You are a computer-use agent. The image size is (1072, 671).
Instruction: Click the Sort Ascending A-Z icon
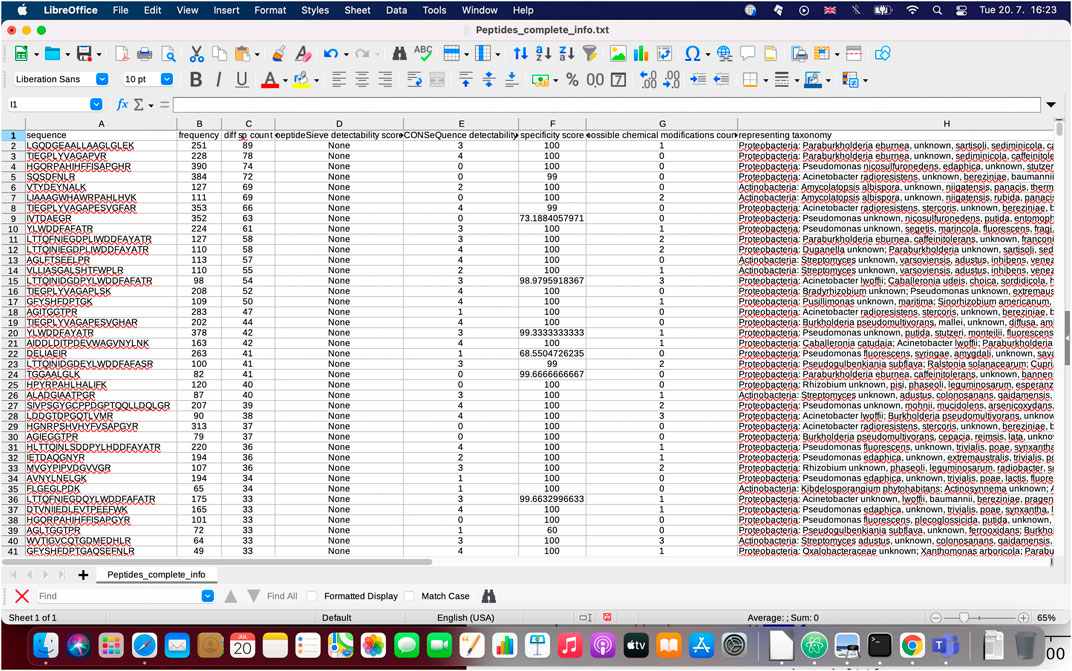(x=544, y=54)
